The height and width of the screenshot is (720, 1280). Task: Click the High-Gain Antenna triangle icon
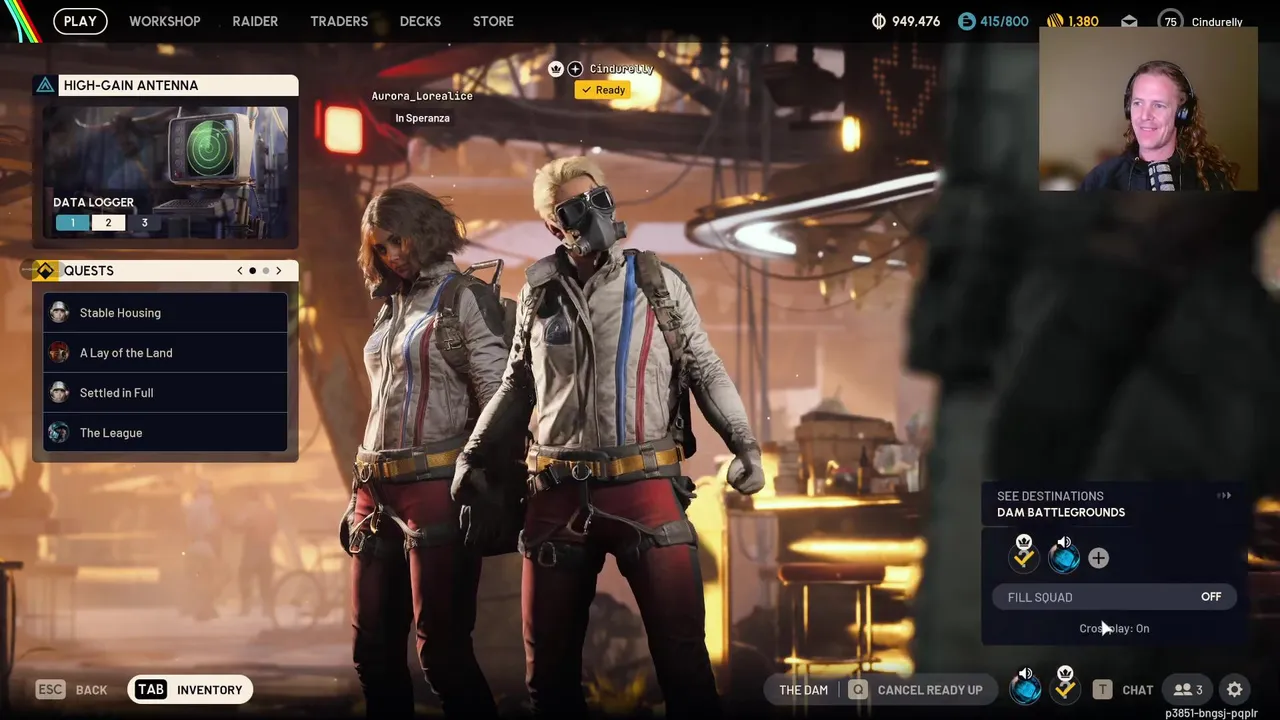point(45,85)
